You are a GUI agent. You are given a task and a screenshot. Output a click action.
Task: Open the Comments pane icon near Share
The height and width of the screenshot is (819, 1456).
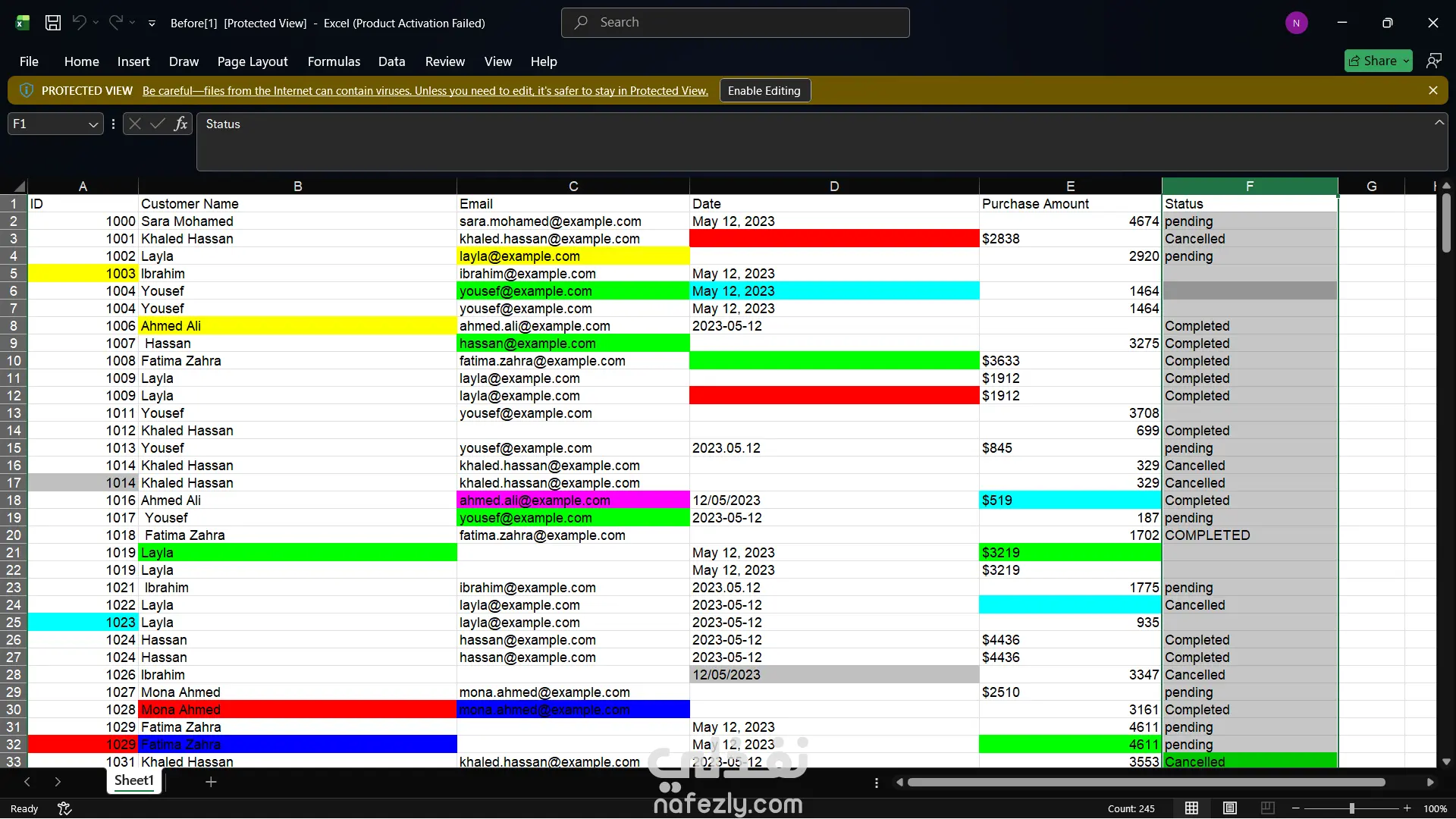click(x=1433, y=61)
